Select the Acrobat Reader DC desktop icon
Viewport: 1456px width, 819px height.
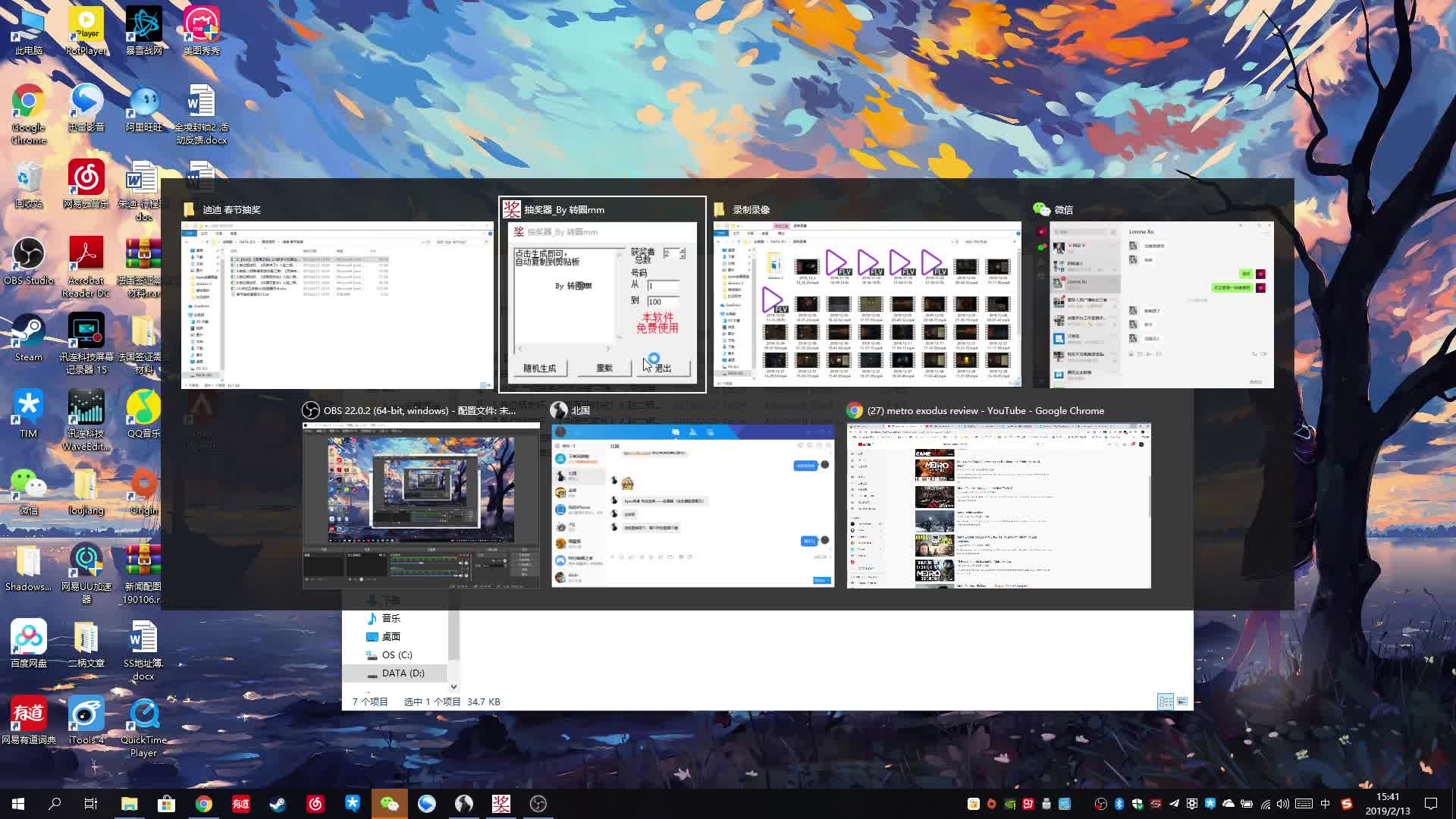(86, 268)
